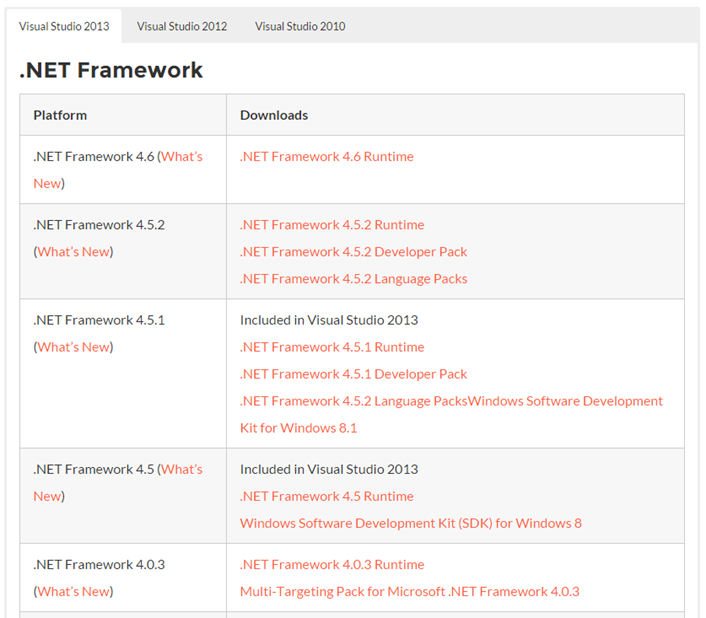
Task: Open What's New link for .NET Framework 4.0.3
Action: pyautogui.click(x=74, y=591)
